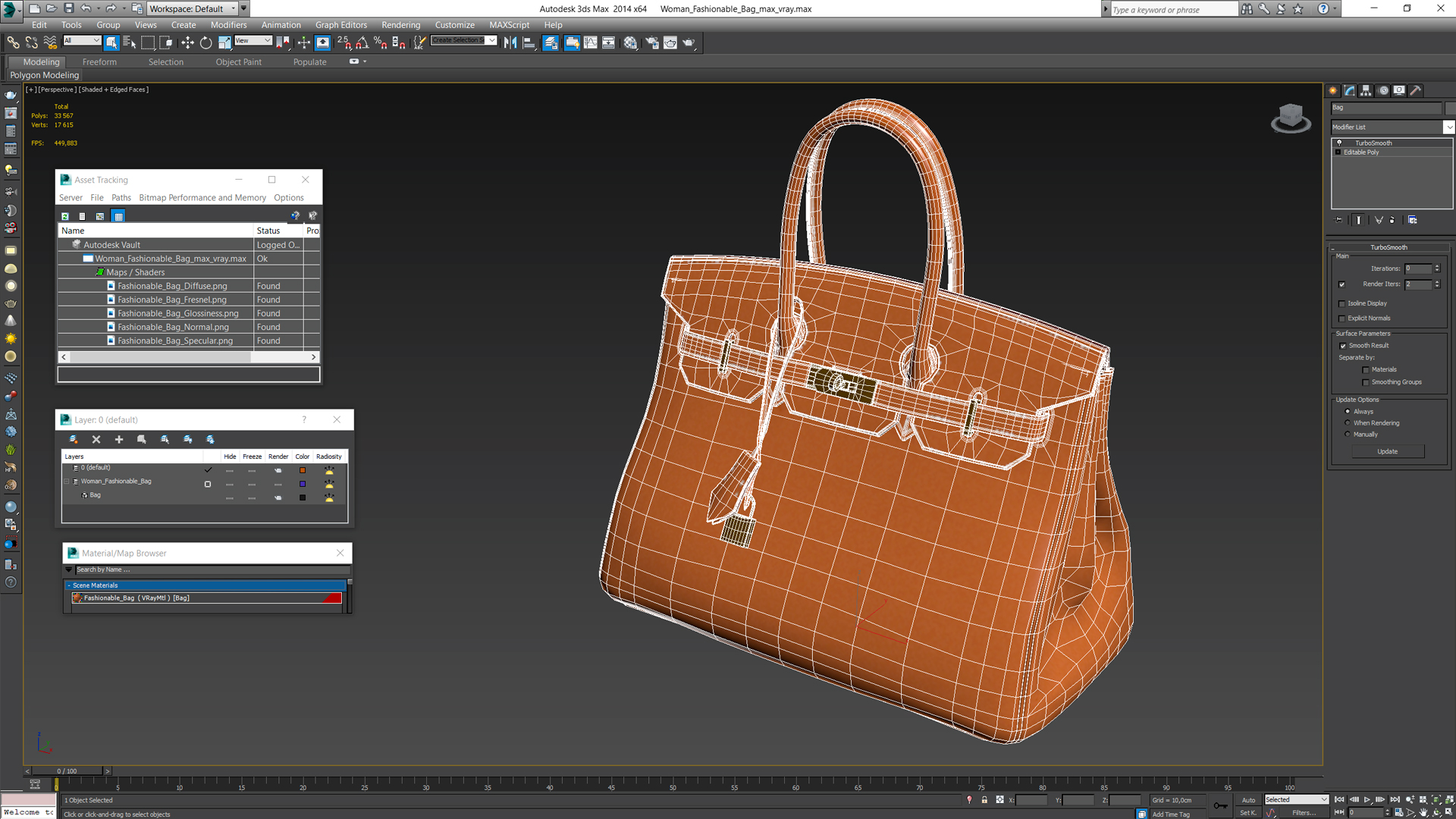Open the Hierarchy command panel tab

1366,90
